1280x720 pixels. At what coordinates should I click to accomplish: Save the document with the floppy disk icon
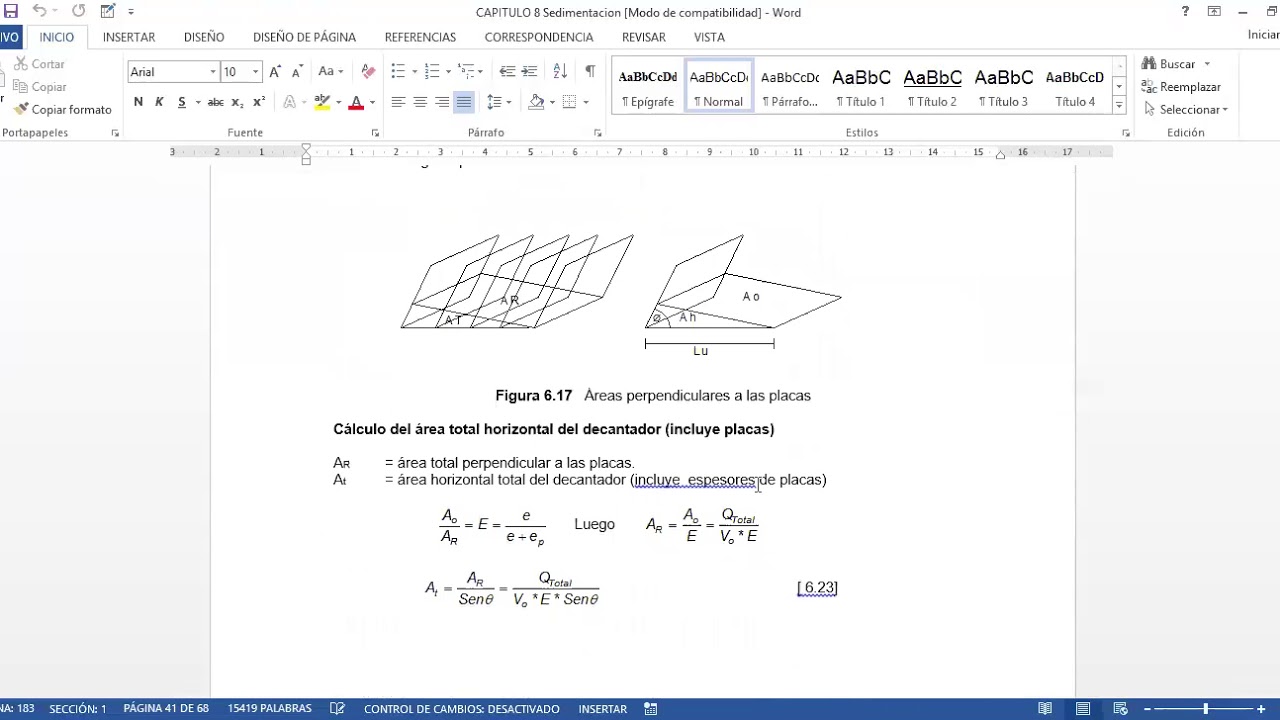[x=11, y=11]
